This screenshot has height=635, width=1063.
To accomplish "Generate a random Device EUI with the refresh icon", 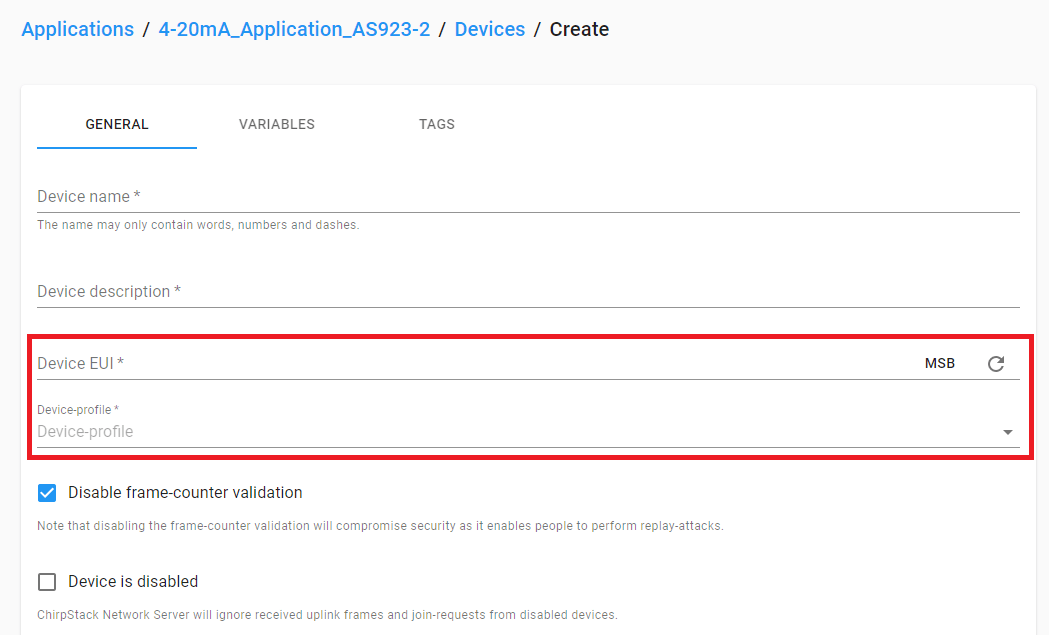I will [x=996, y=364].
